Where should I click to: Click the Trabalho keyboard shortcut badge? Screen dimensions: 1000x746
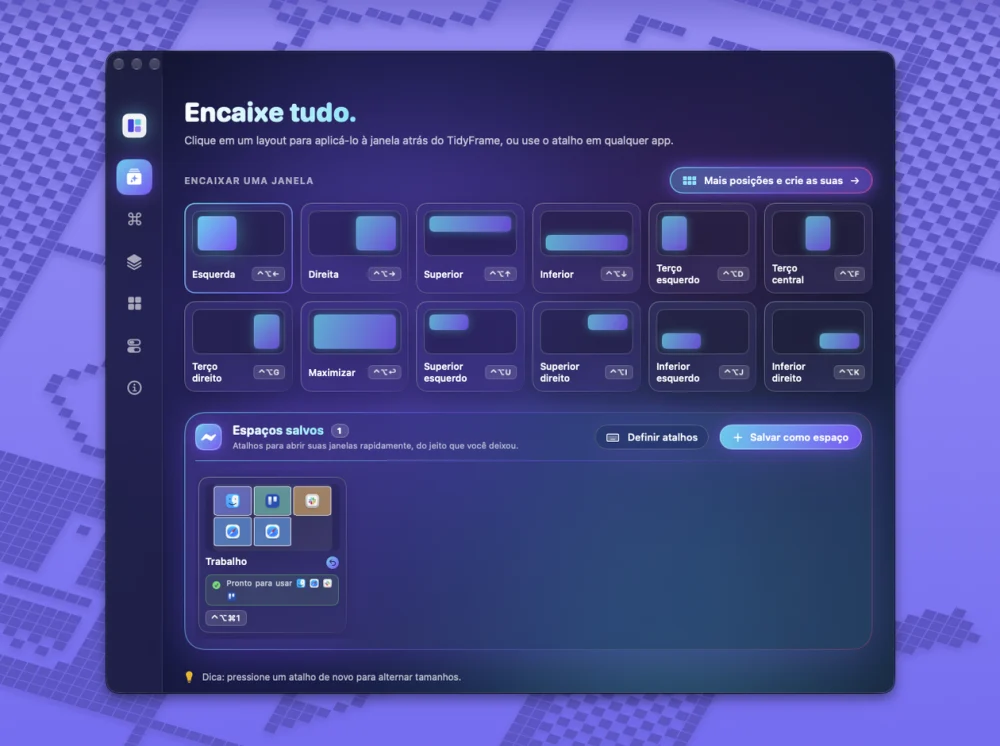tap(226, 618)
